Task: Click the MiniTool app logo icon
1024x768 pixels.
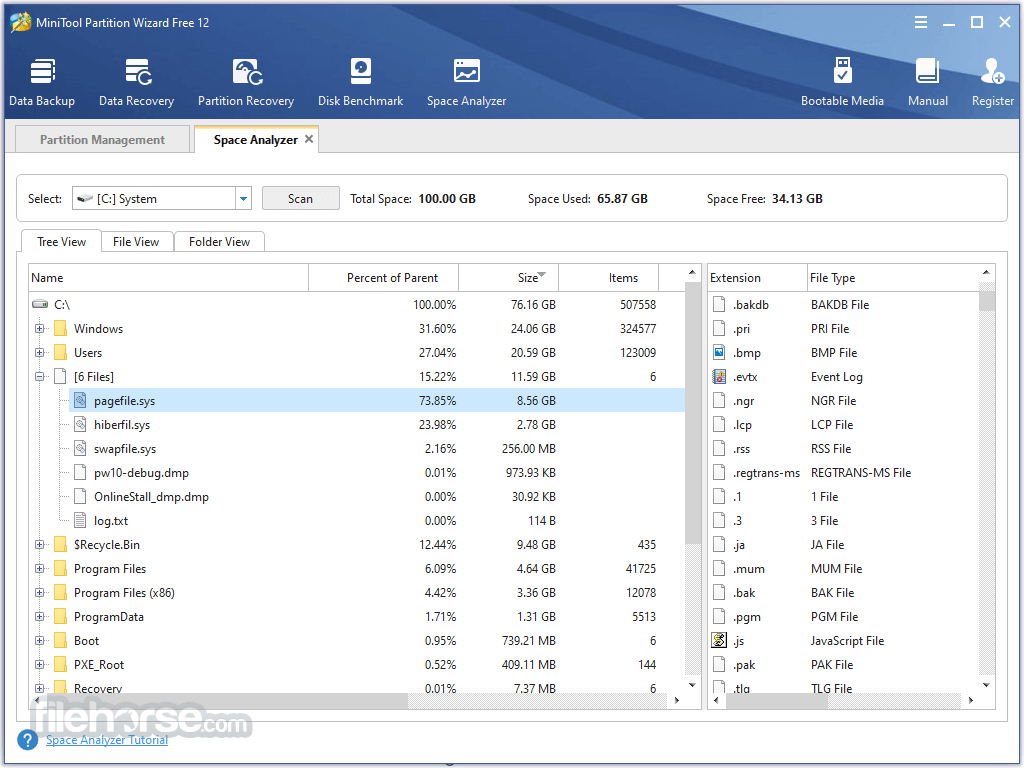Action: click(x=20, y=22)
